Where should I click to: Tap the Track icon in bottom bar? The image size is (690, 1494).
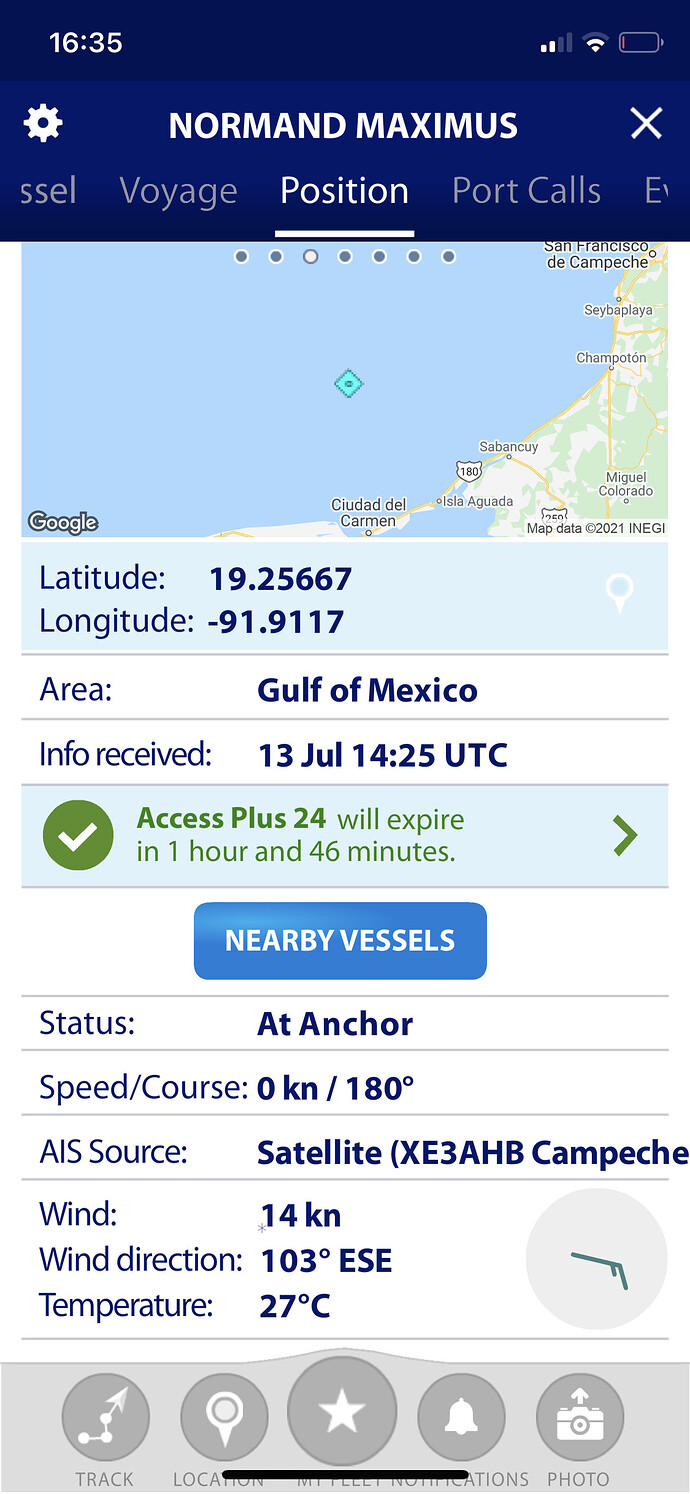106,1417
